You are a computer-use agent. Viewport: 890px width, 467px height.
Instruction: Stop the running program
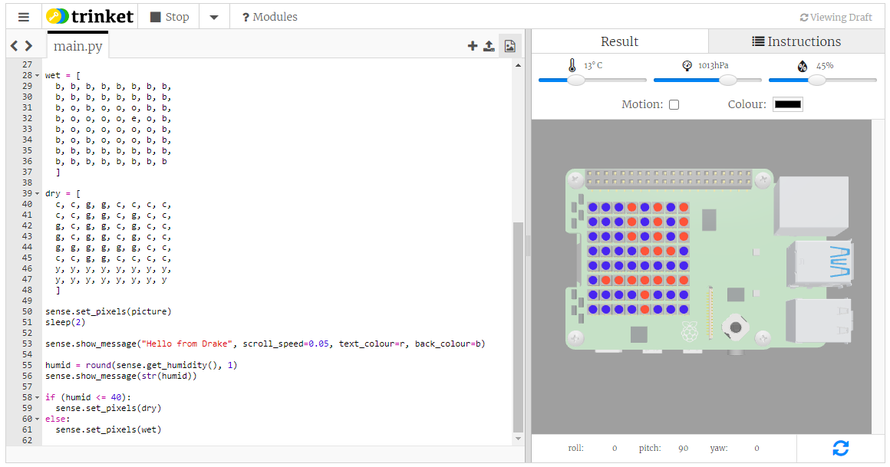click(168, 17)
